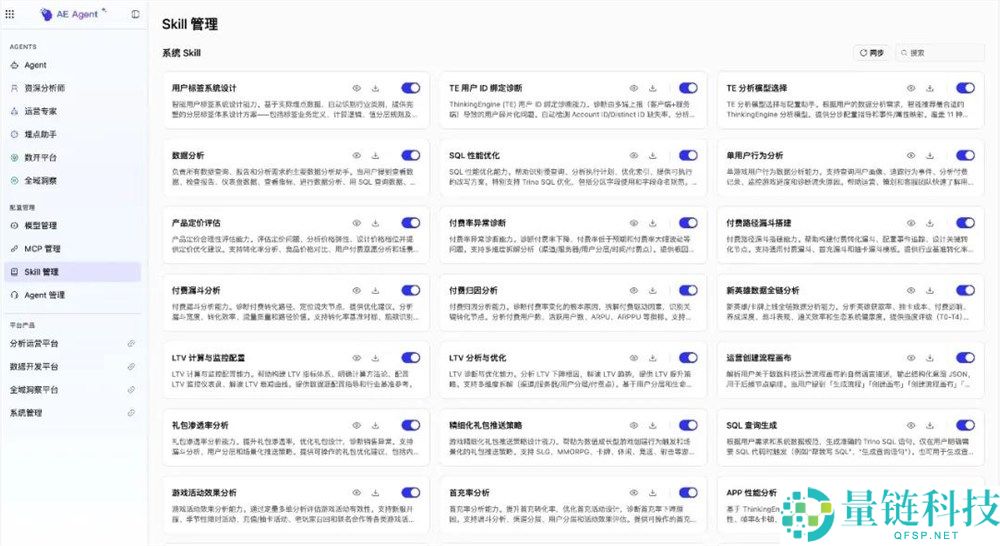Open Agent 管理 in sidebar
1000x546 pixels.
(72, 295)
